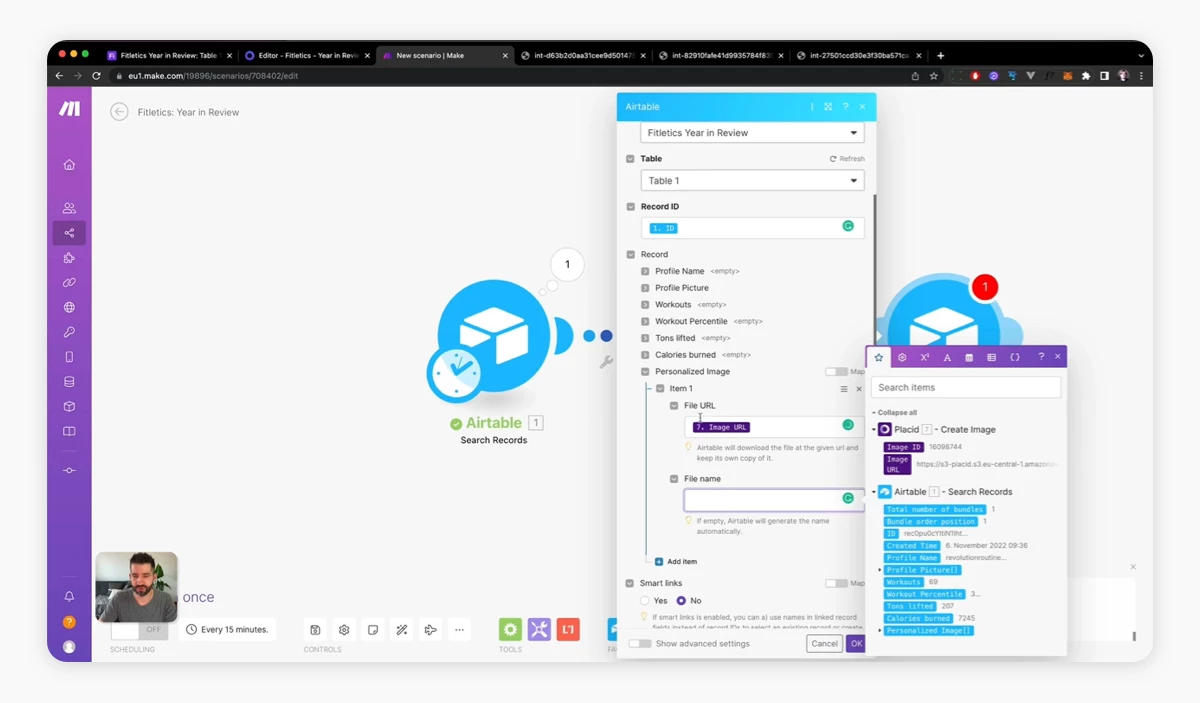Select Yes for Smart links
This screenshot has height=703, width=1200.
(x=645, y=601)
